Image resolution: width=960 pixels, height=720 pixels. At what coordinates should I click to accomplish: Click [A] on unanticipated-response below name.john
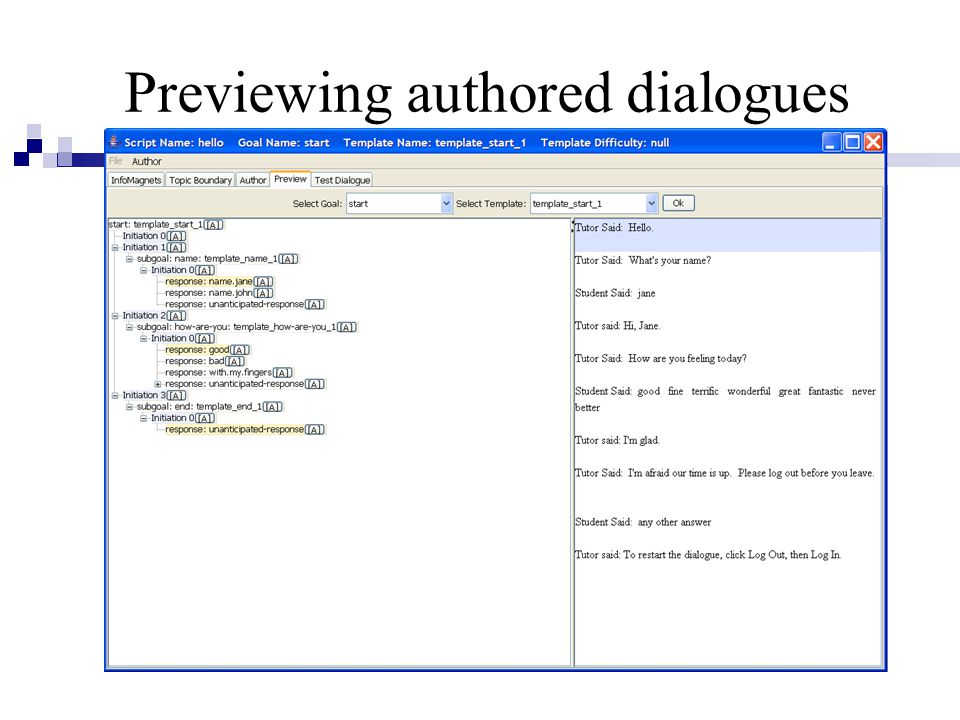[x=315, y=304]
